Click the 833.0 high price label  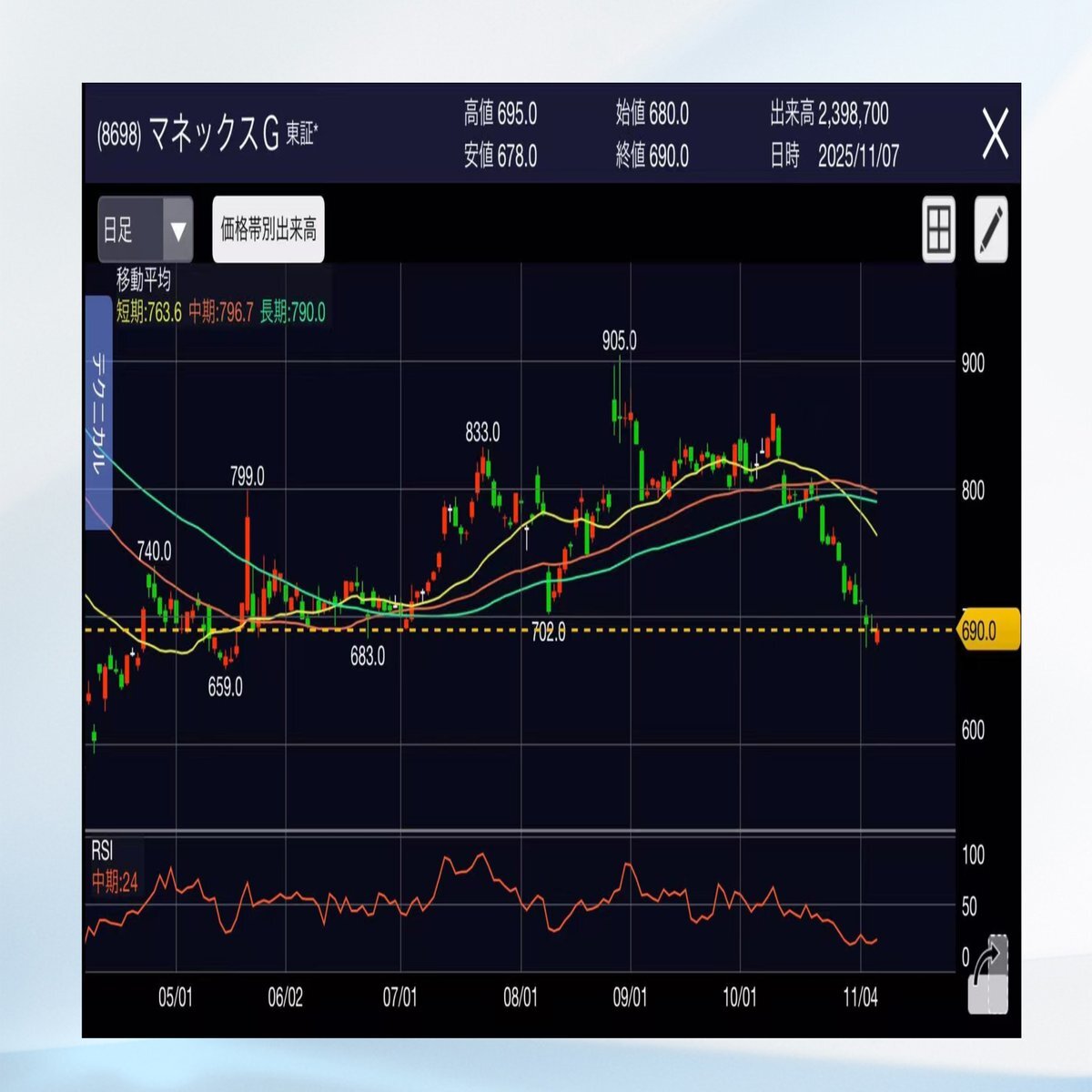point(482,432)
